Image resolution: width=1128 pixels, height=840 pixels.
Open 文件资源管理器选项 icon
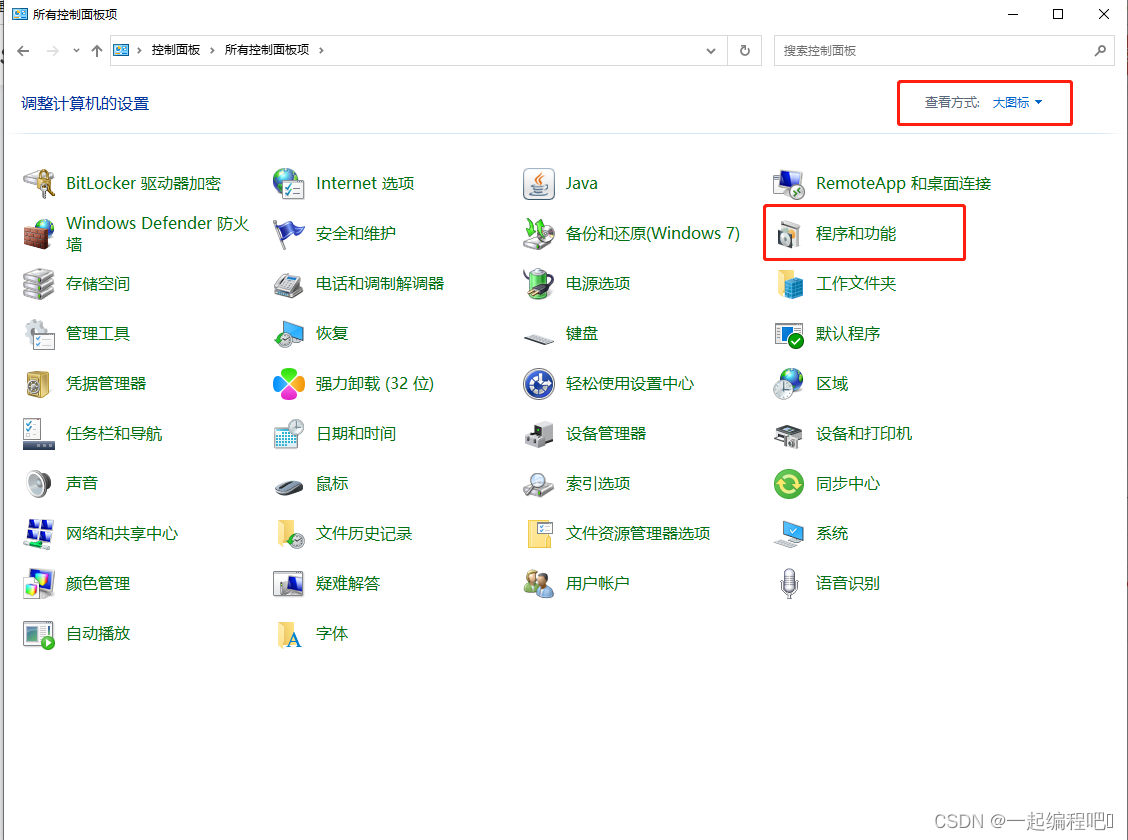[x=539, y=534]
